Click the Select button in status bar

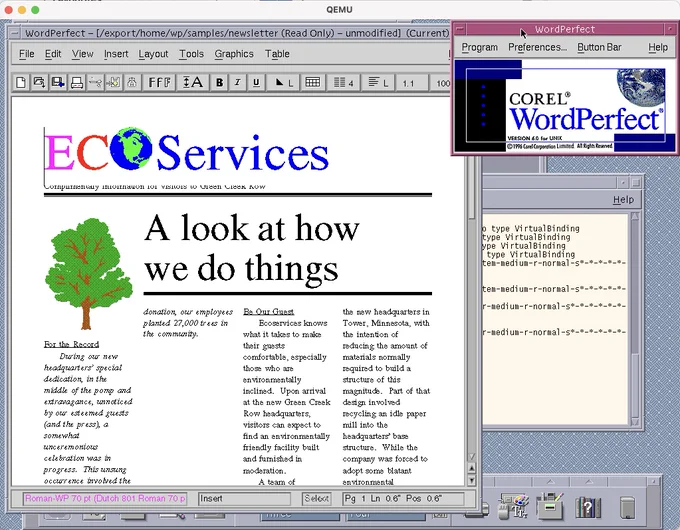(x=316, y=499)
